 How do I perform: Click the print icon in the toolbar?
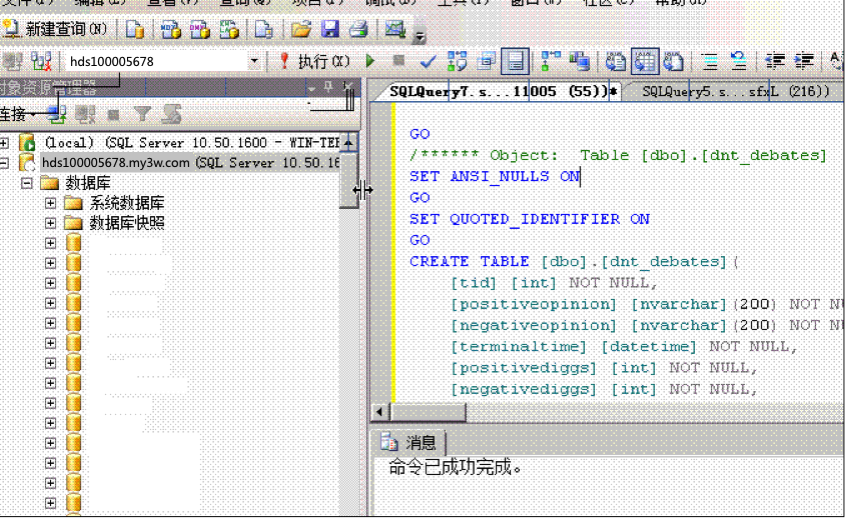[358, 29]
